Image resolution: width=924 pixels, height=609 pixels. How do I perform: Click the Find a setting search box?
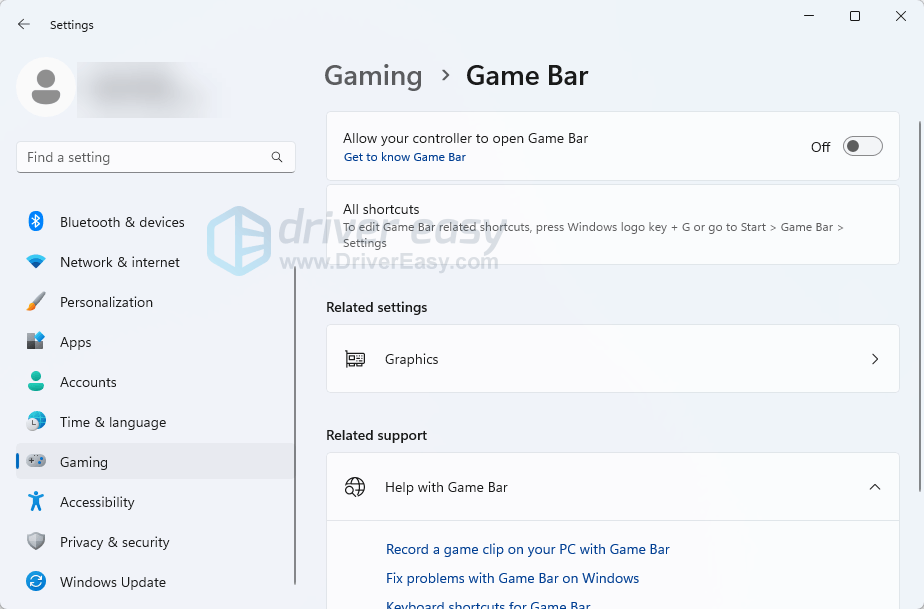[145, 157]
